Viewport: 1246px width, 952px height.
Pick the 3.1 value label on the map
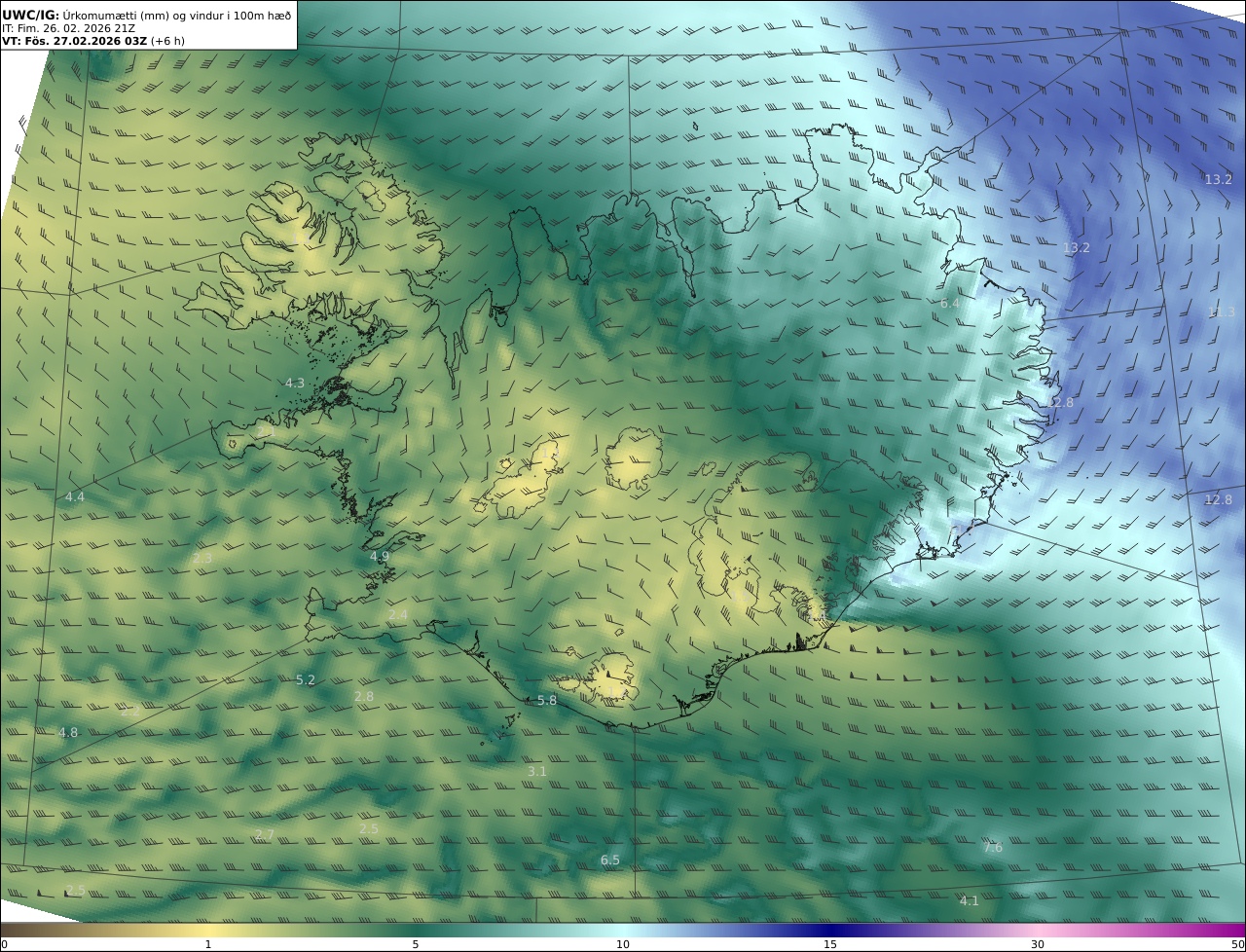pyautogui.click(x=537, y=772)
